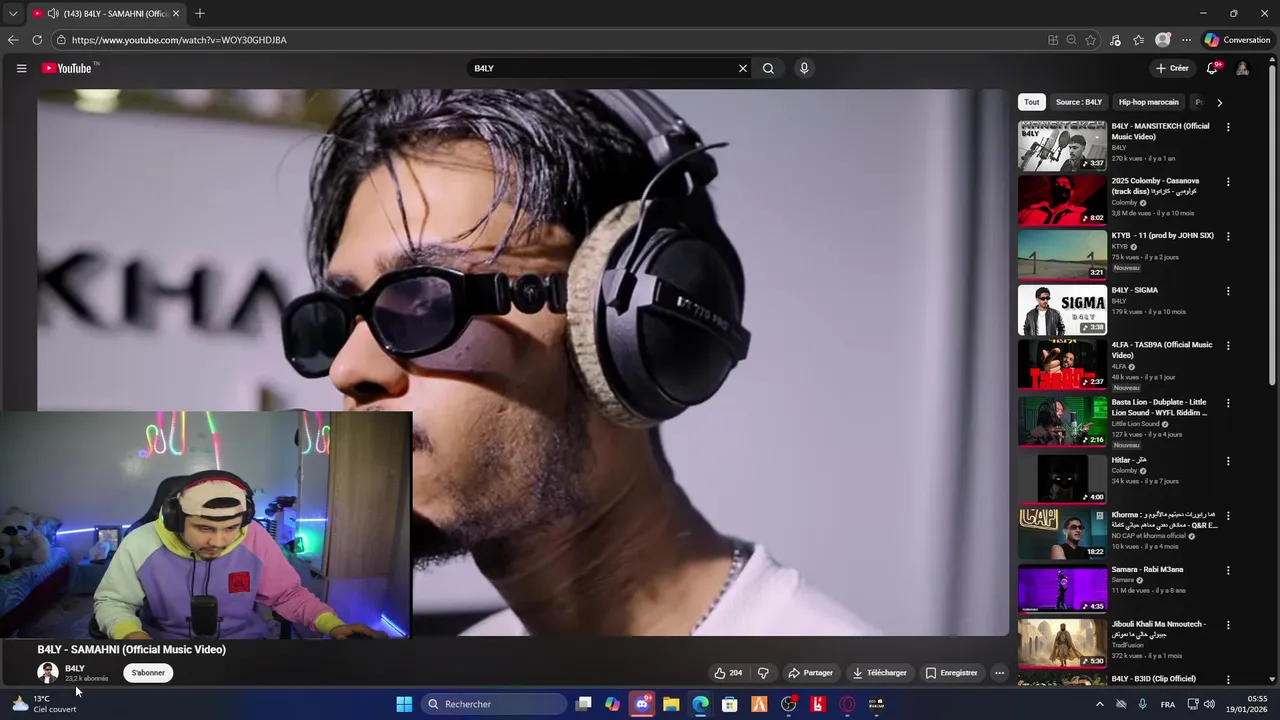
Task: Click the S'abonner subscribe button
Action: [148, 673]
